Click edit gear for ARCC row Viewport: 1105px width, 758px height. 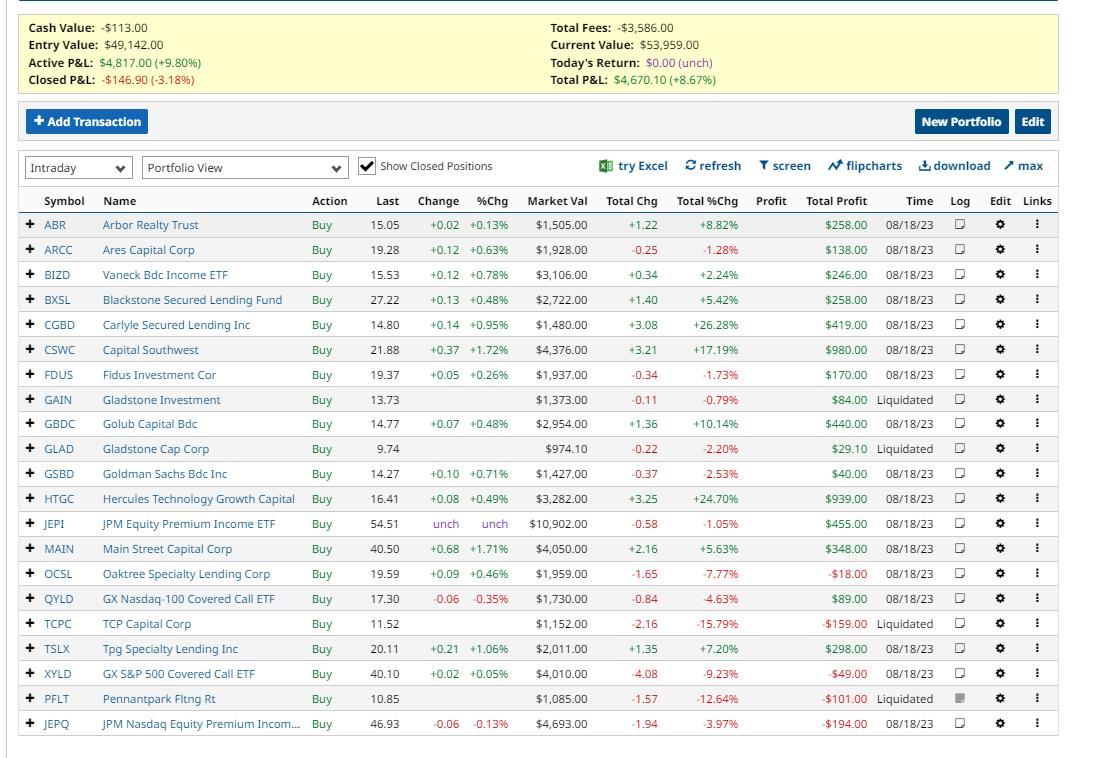[1000, 249]
